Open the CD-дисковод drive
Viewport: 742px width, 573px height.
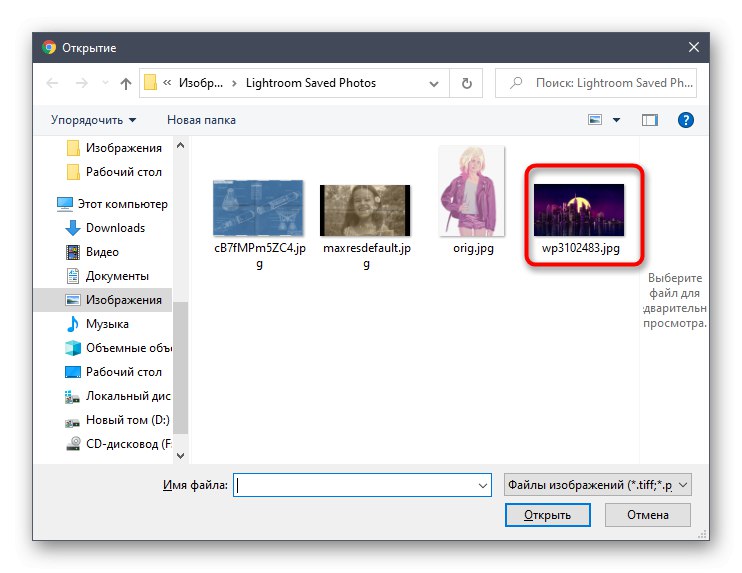(x=118, y=444)
